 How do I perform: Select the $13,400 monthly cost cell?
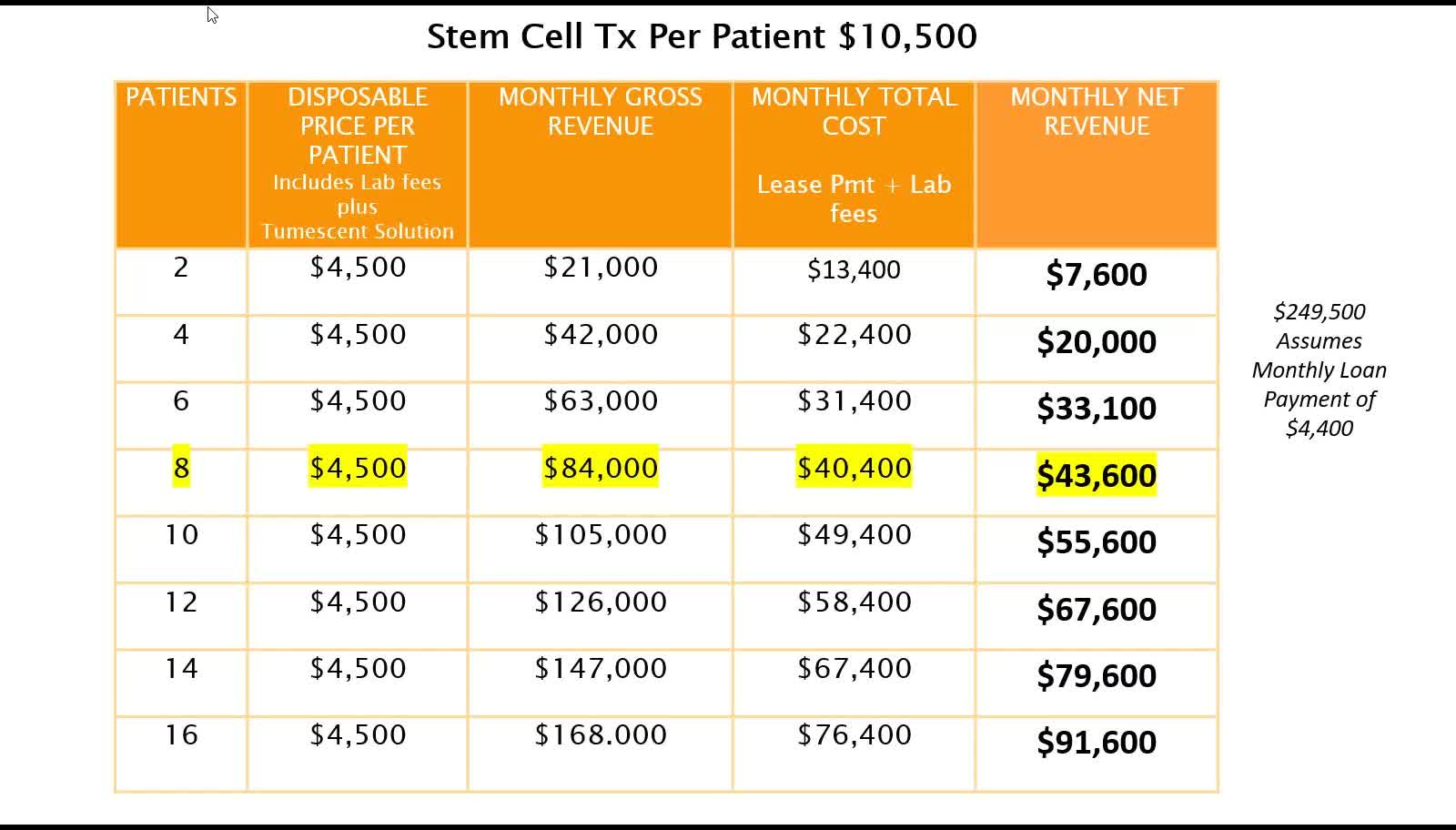[x=854, y=269]
